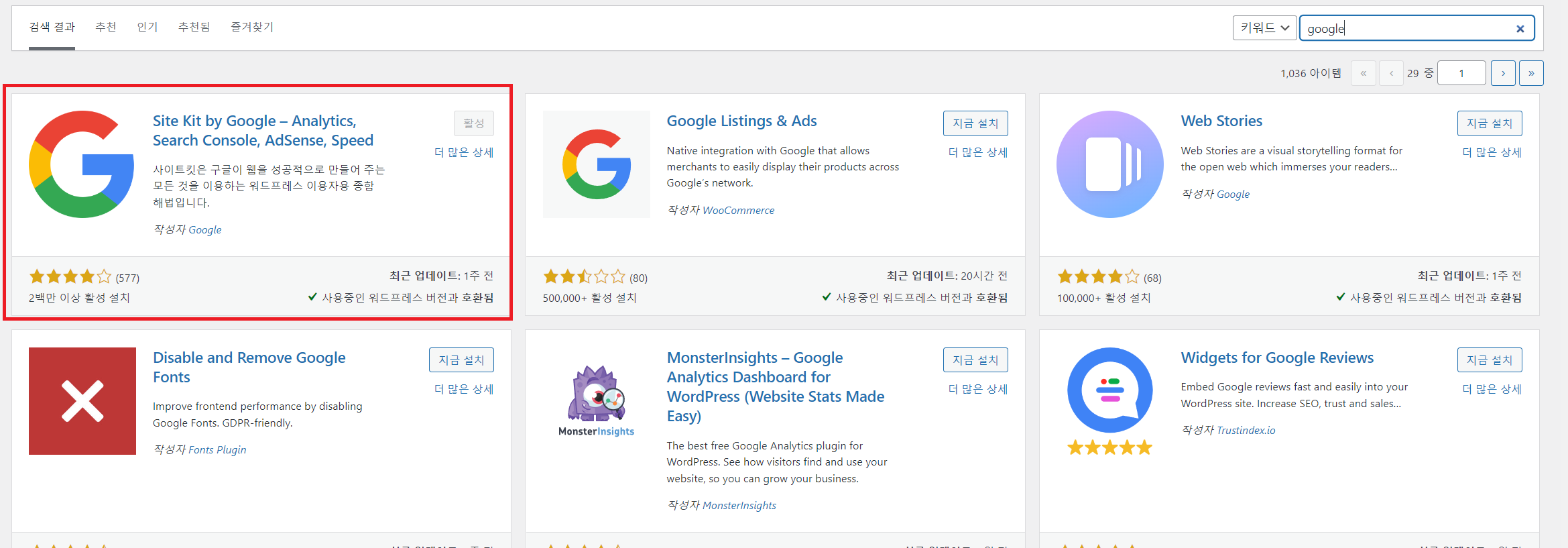Click the 활성 status button on Site Kit

474,123
